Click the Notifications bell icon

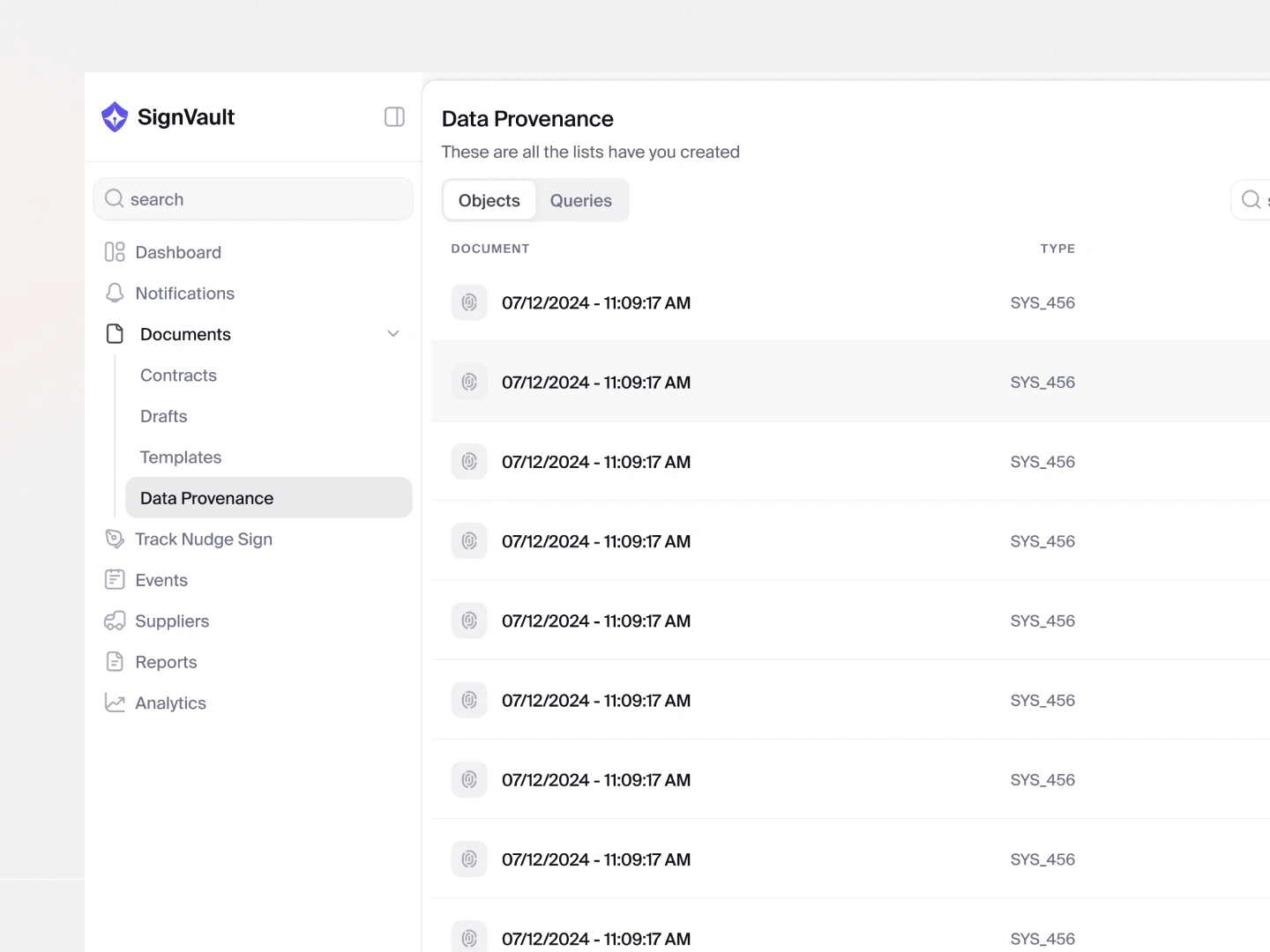(x=115, y=293)
